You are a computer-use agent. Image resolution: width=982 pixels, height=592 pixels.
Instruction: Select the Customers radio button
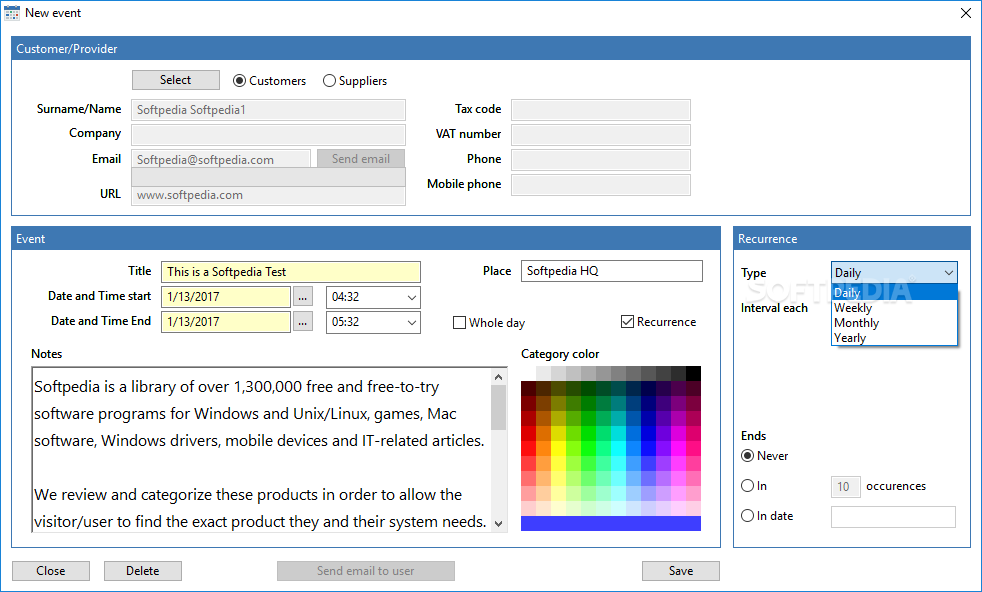[x=239, y=81]
